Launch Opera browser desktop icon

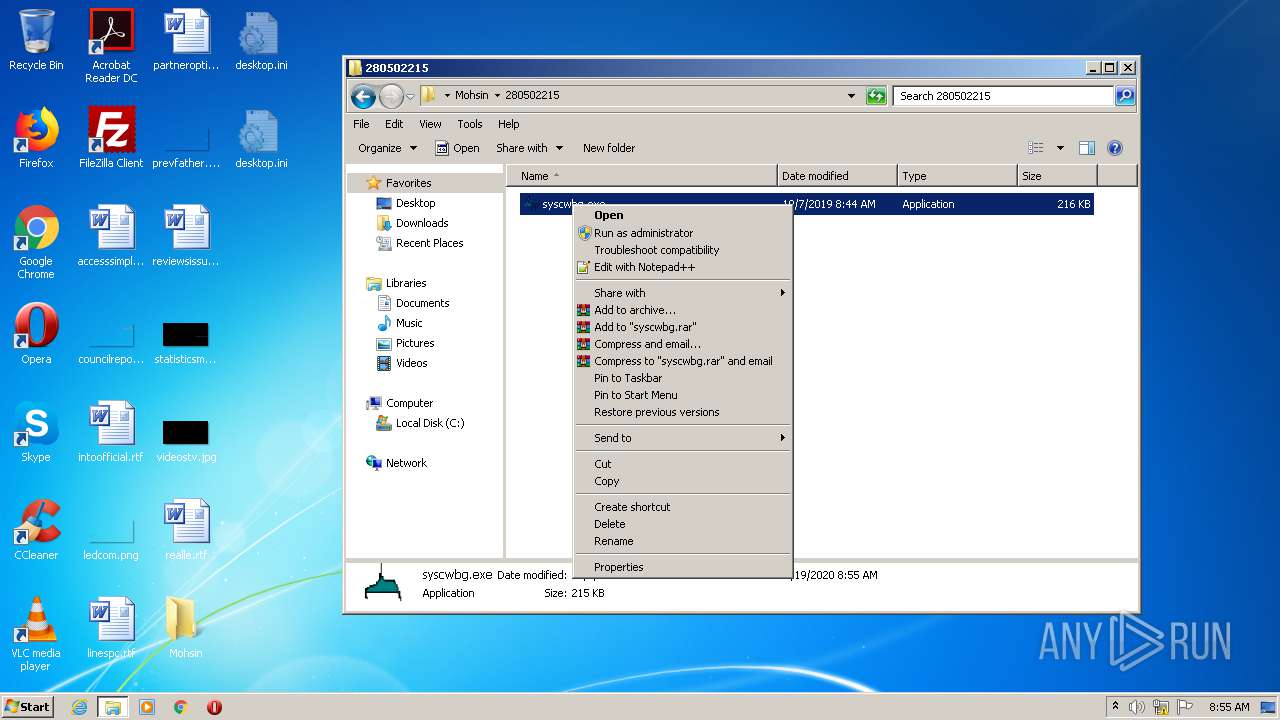point(36,334)
